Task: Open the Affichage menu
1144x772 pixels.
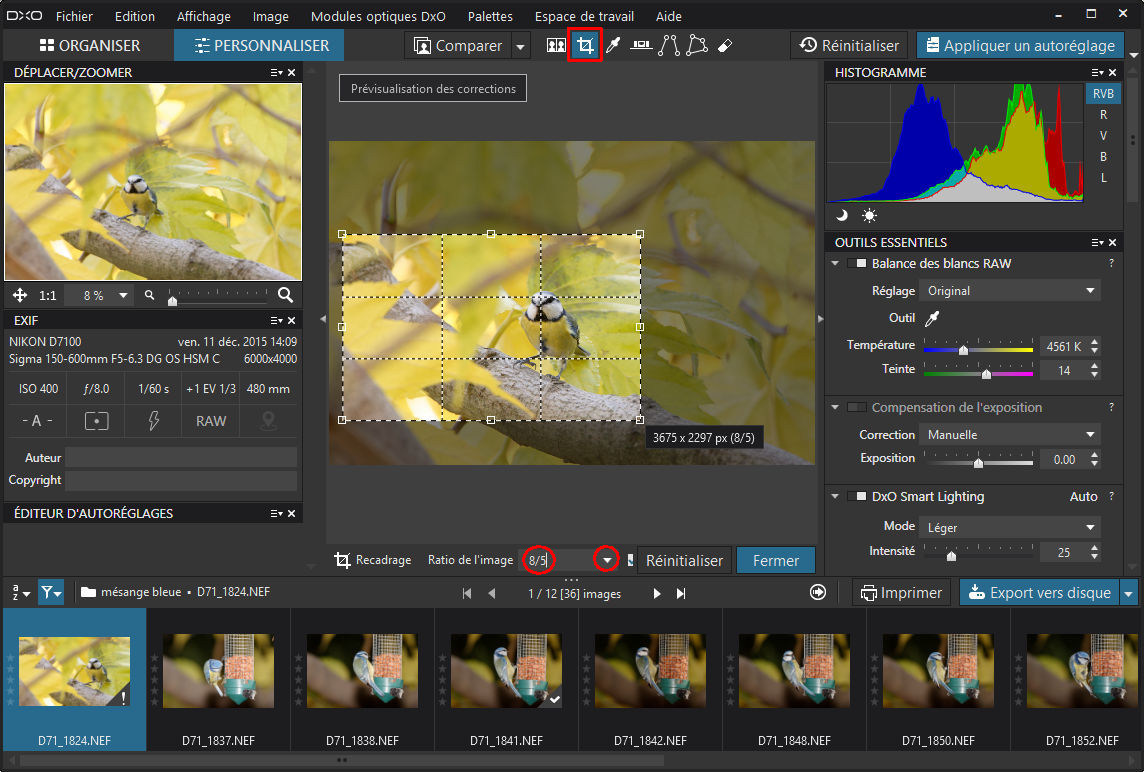Action: pos(204,16)
